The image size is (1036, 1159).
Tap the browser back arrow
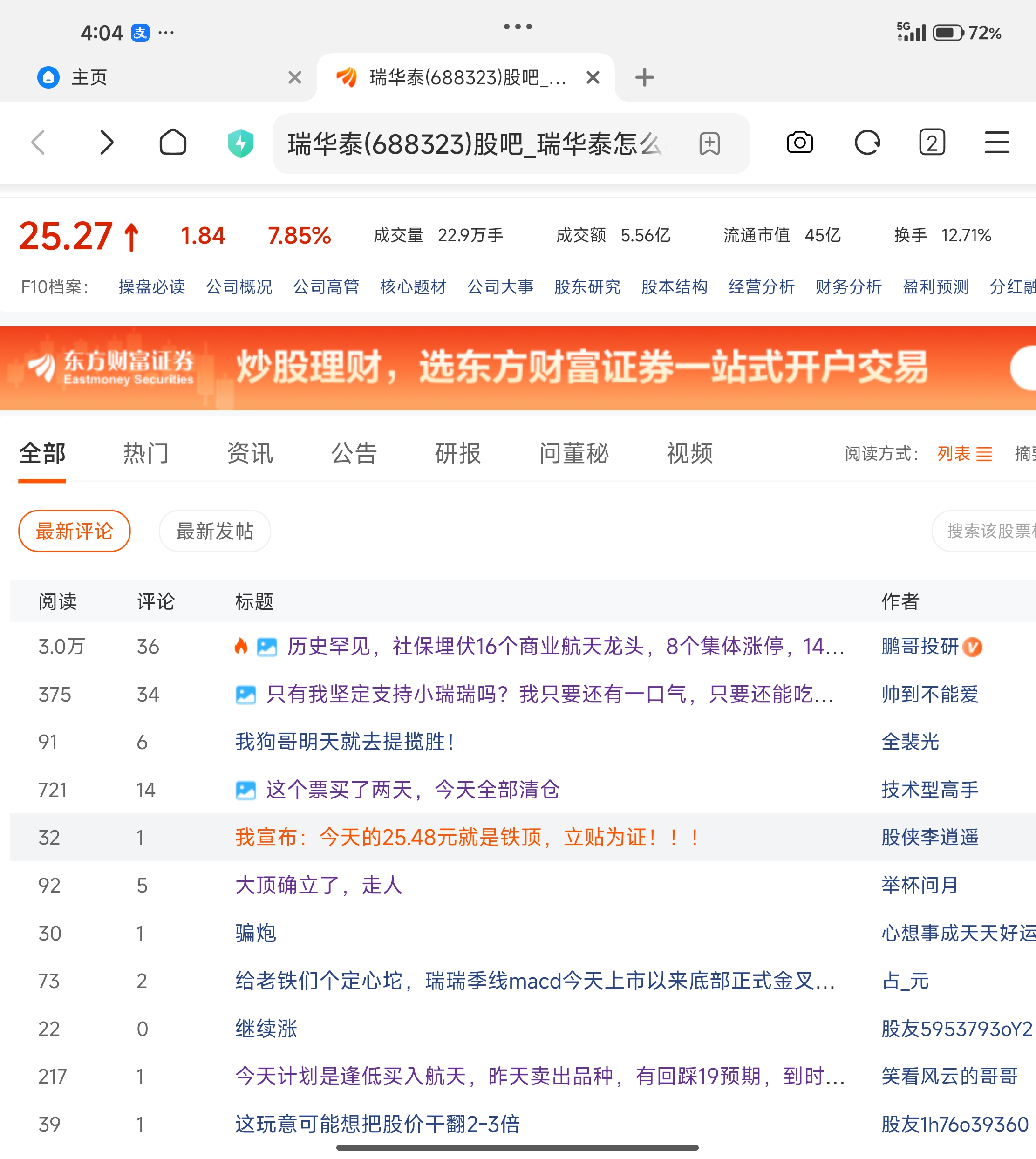pos(39,143)
